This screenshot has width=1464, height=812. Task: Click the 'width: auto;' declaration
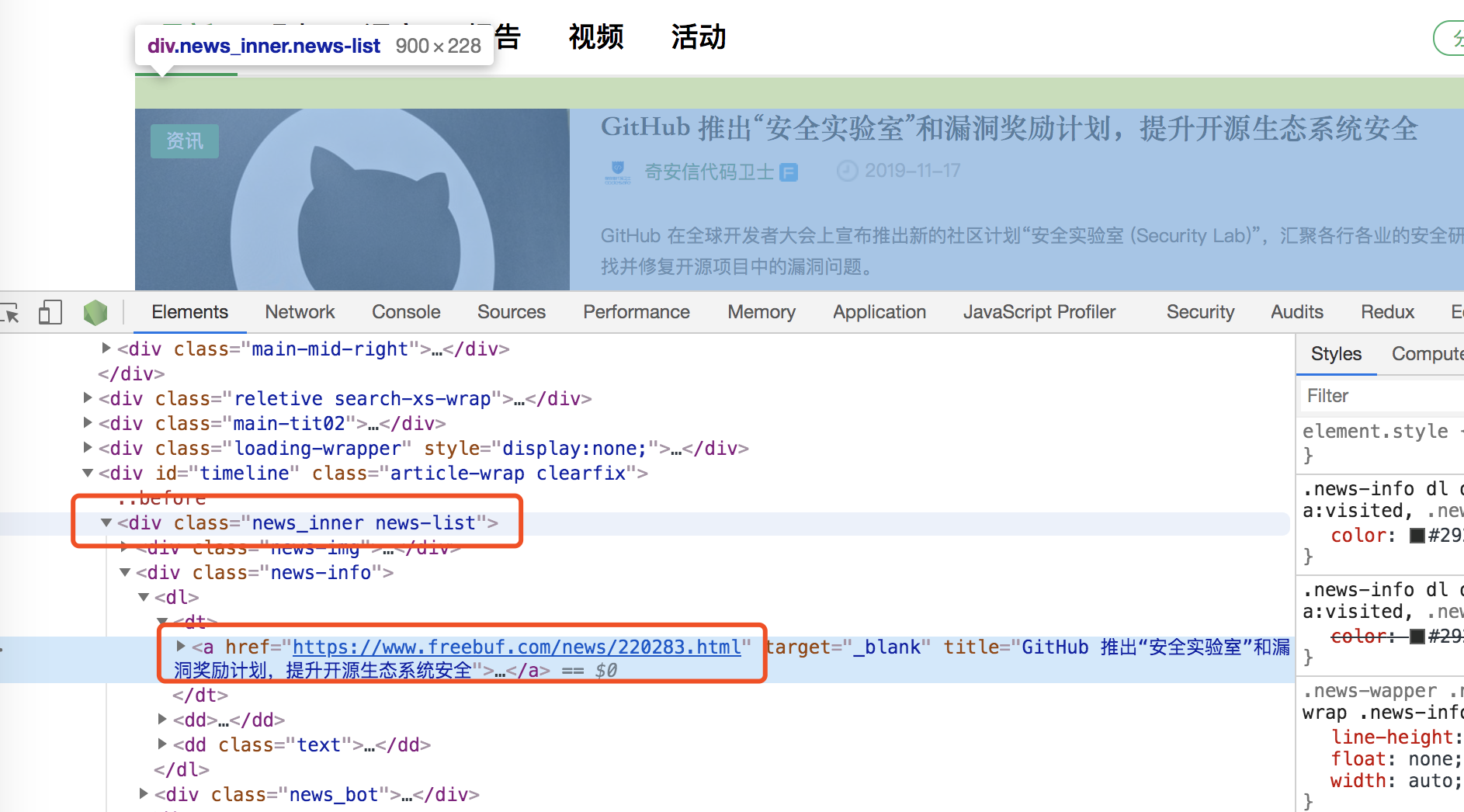tap(1396, 780)
